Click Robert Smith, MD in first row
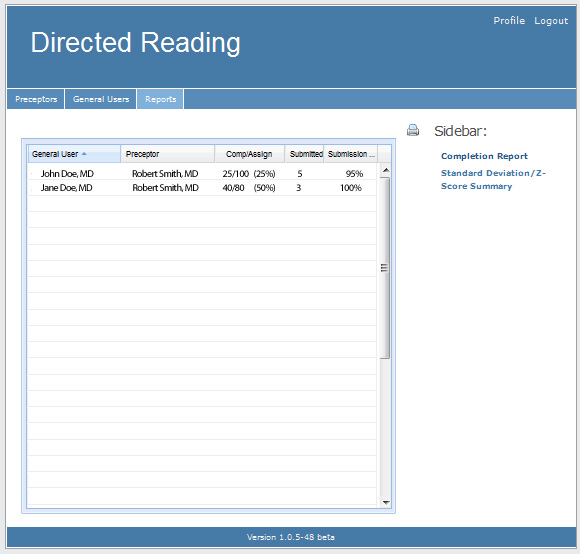Viewport: 580px width, 554px height. point(165,173)
